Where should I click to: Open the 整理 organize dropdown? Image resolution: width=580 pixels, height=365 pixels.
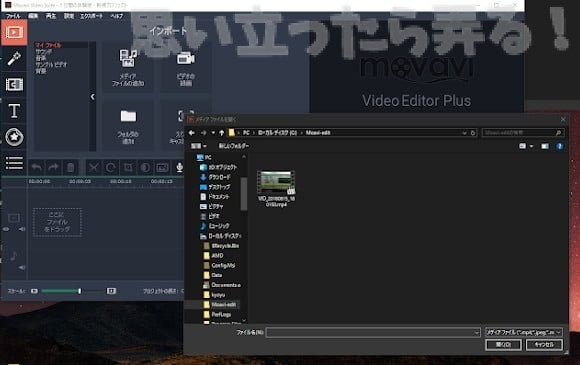coord(199,146)
